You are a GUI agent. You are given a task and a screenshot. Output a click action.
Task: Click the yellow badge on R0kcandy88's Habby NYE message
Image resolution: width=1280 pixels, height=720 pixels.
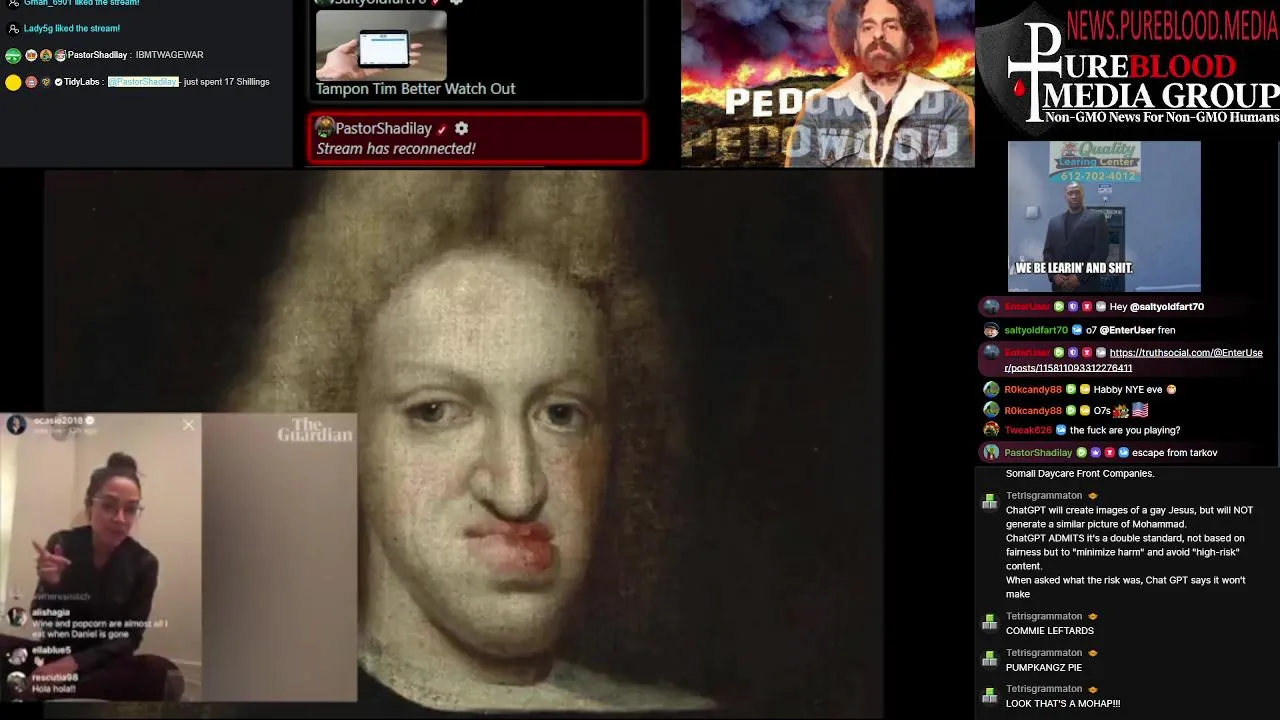pyautogui.click(x=1084, y=389)
